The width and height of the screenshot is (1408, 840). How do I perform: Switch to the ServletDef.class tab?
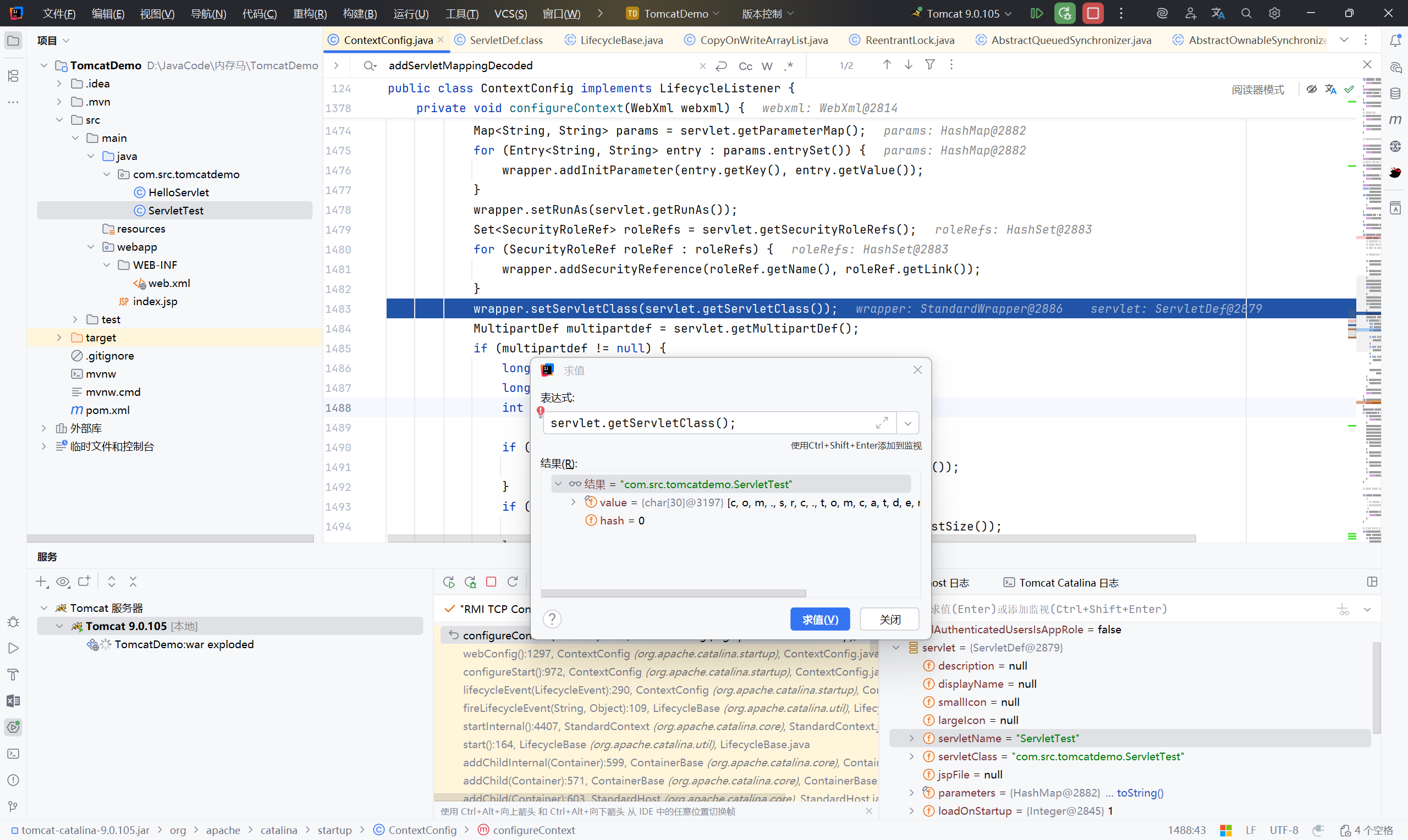[x=505, y=40]
